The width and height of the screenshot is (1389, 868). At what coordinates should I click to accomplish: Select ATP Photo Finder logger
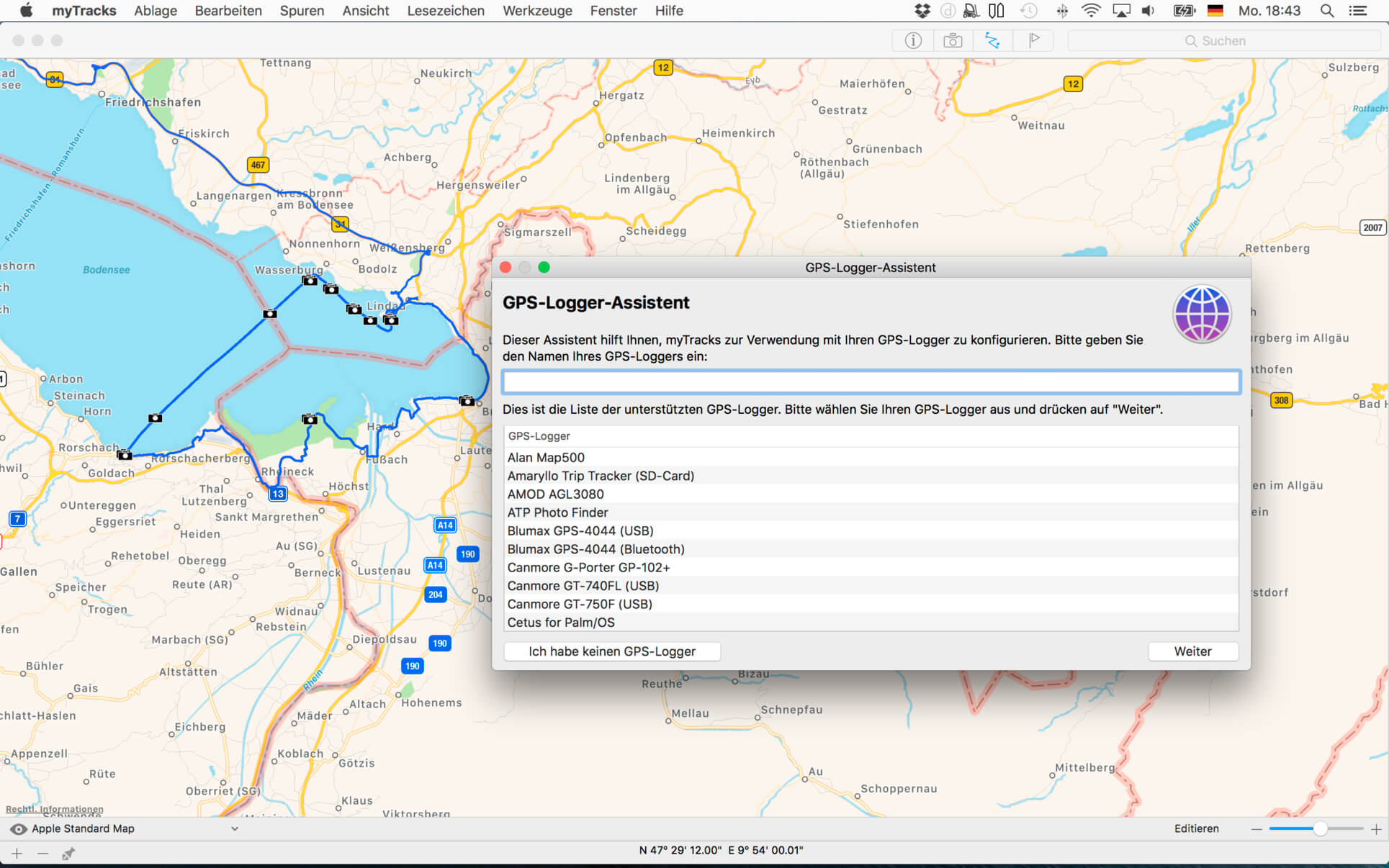click(x=871, y=512)
